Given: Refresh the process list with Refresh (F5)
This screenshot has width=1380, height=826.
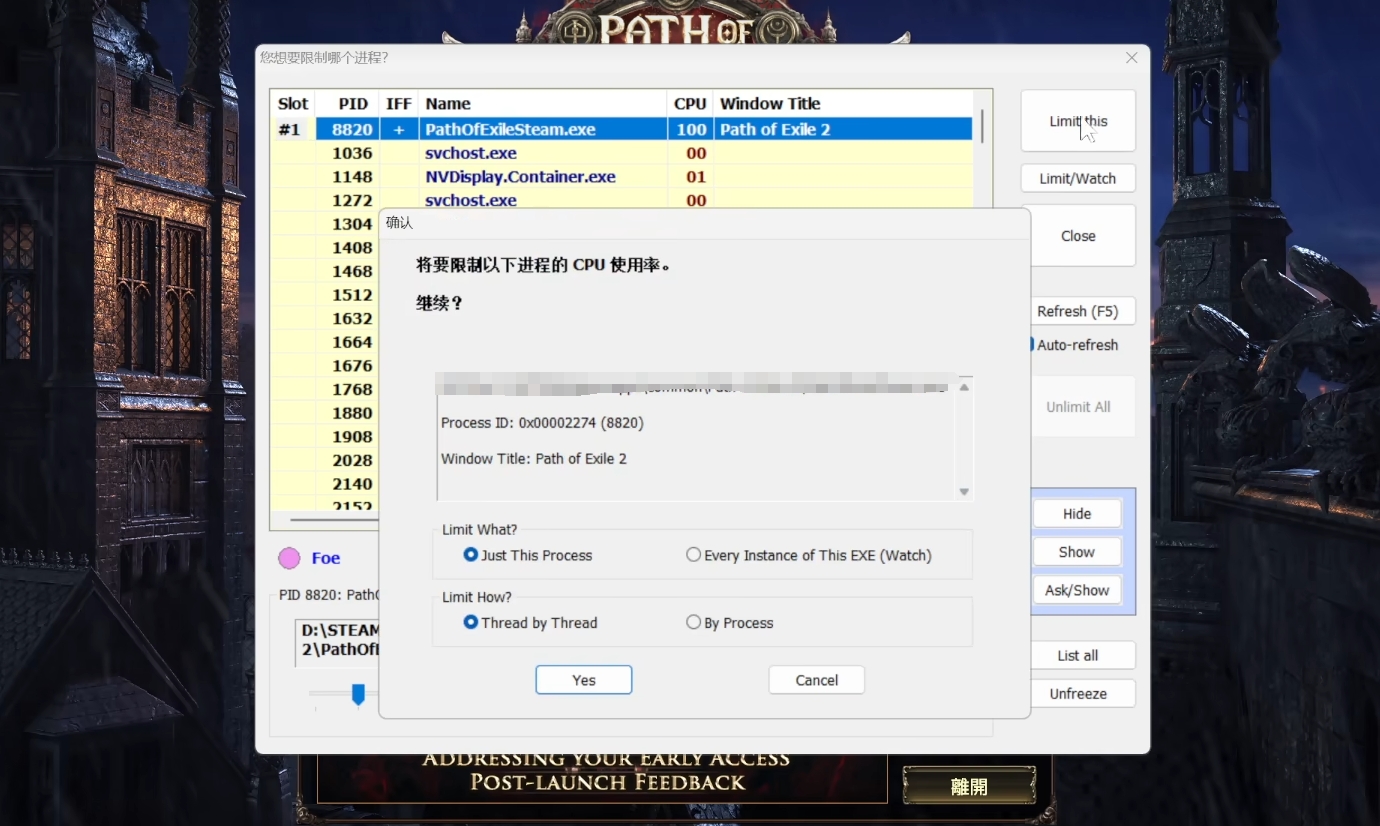Looking at the screenshot, I should [1083, 310].
